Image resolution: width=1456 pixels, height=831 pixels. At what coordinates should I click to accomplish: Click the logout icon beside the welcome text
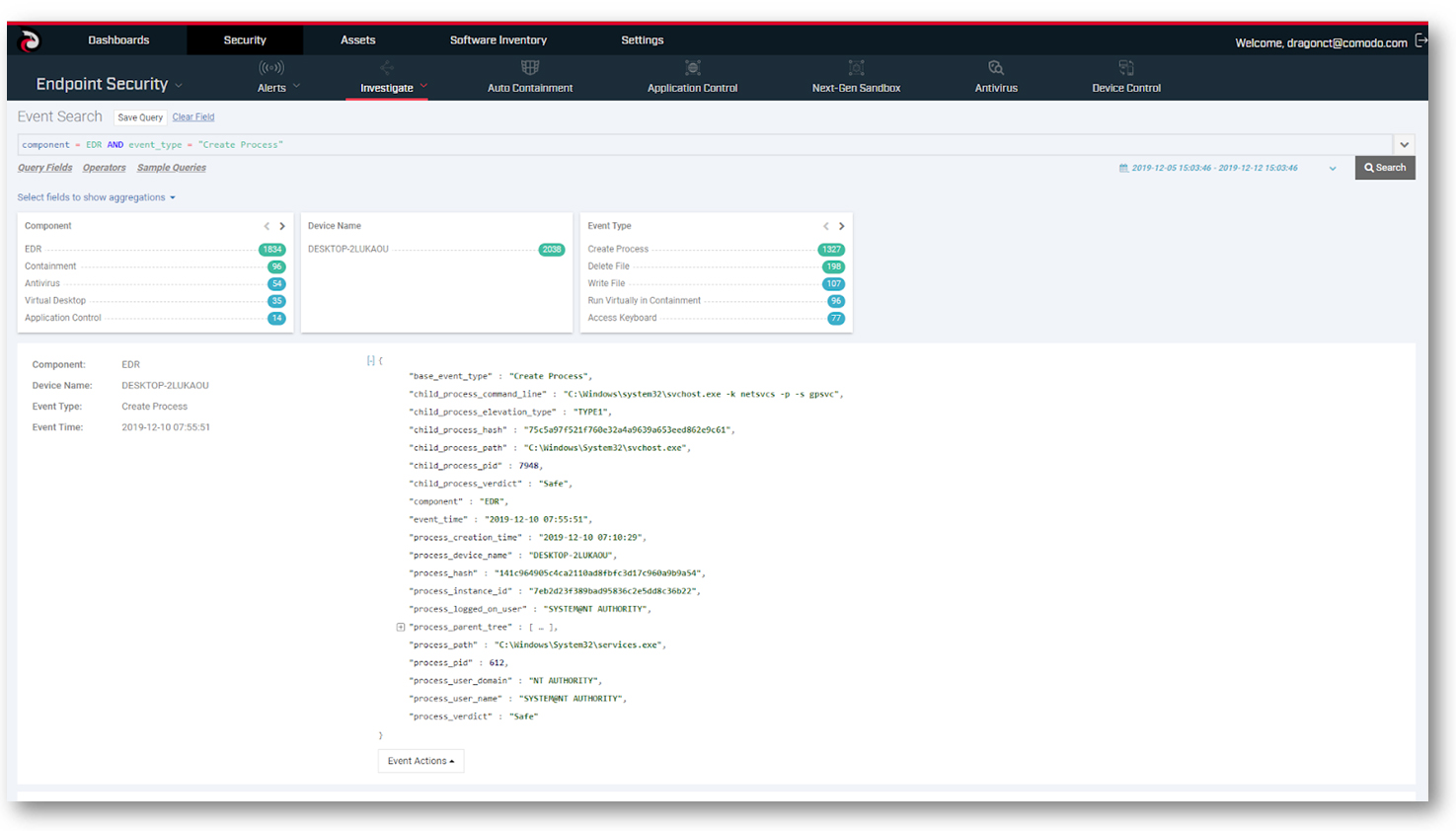1421,40
